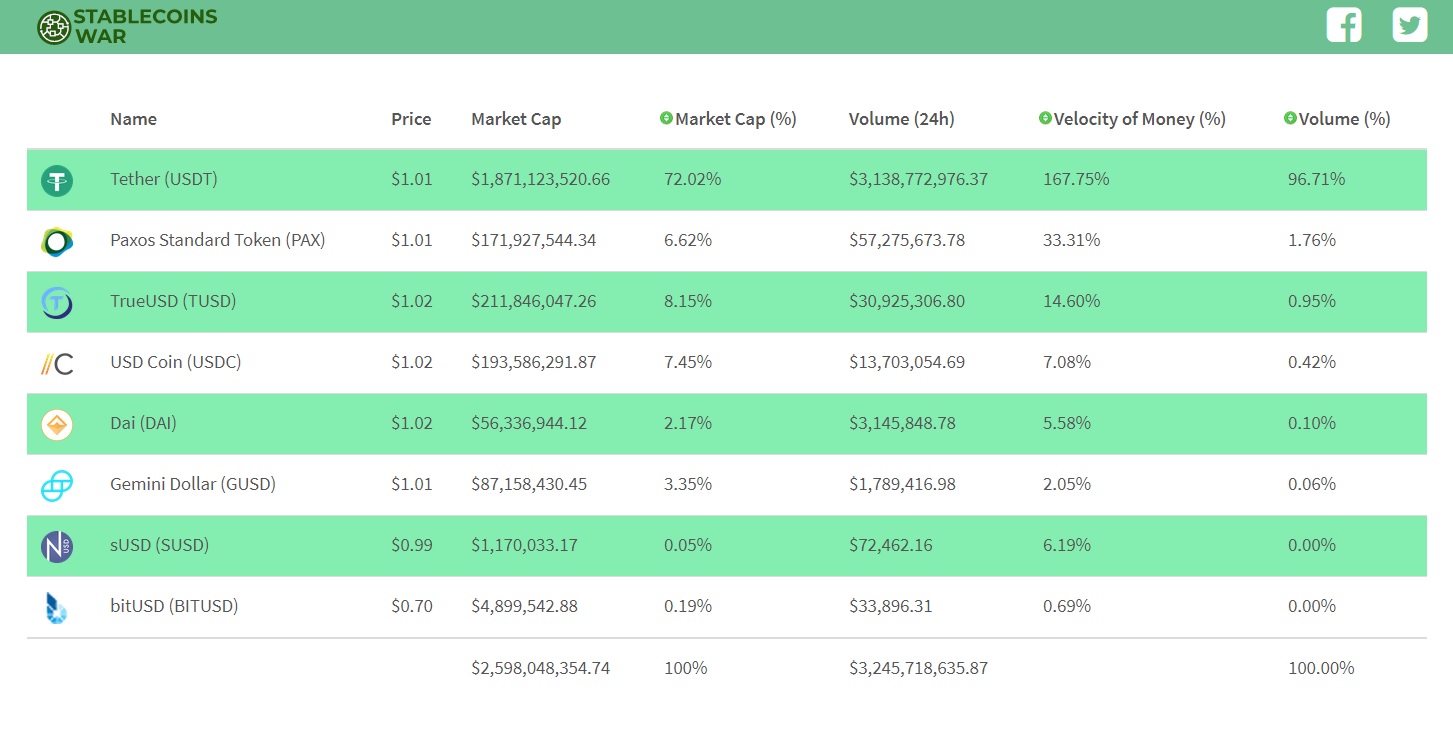This screenshot has height=743, width=1453.
Task: Click the total market cap value
Action: (x=540, y=668)
